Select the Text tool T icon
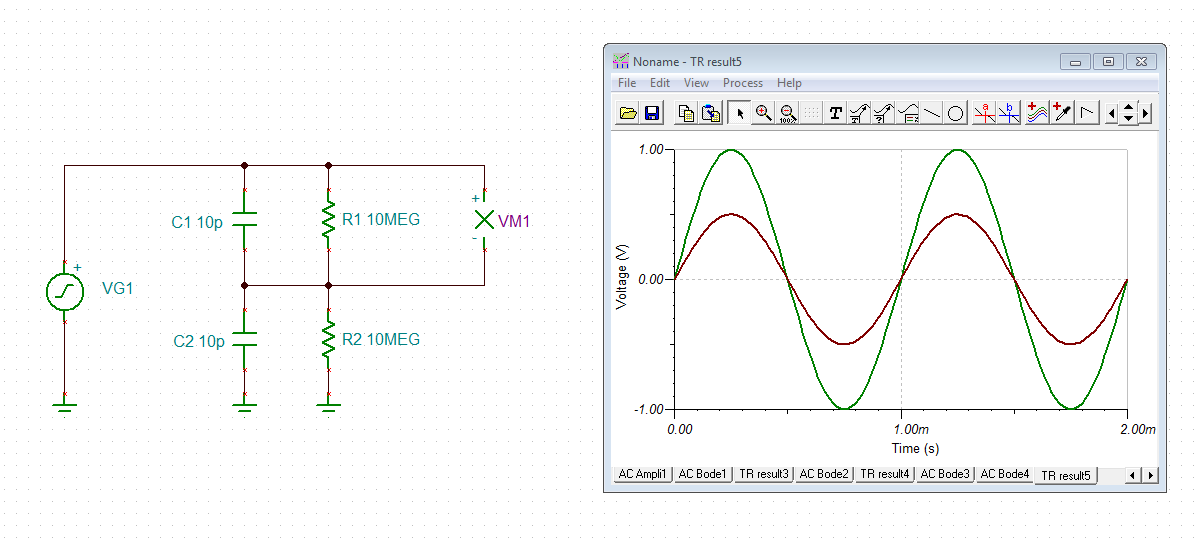Screen dimensions: 1204x541 [x=836, y=113]
